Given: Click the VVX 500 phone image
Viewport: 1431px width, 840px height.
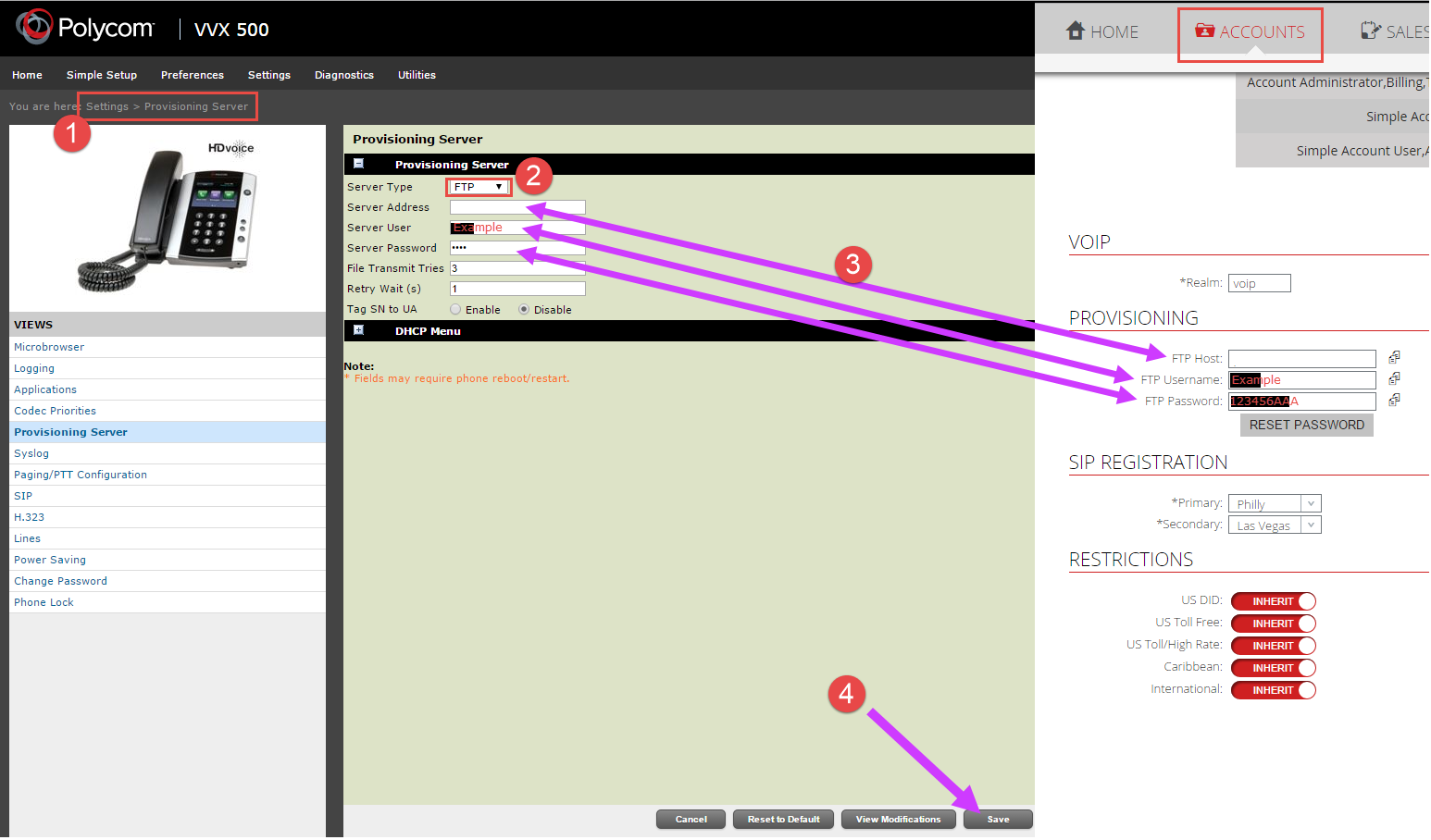Looking at the screenshot, I should coord(168,218).
